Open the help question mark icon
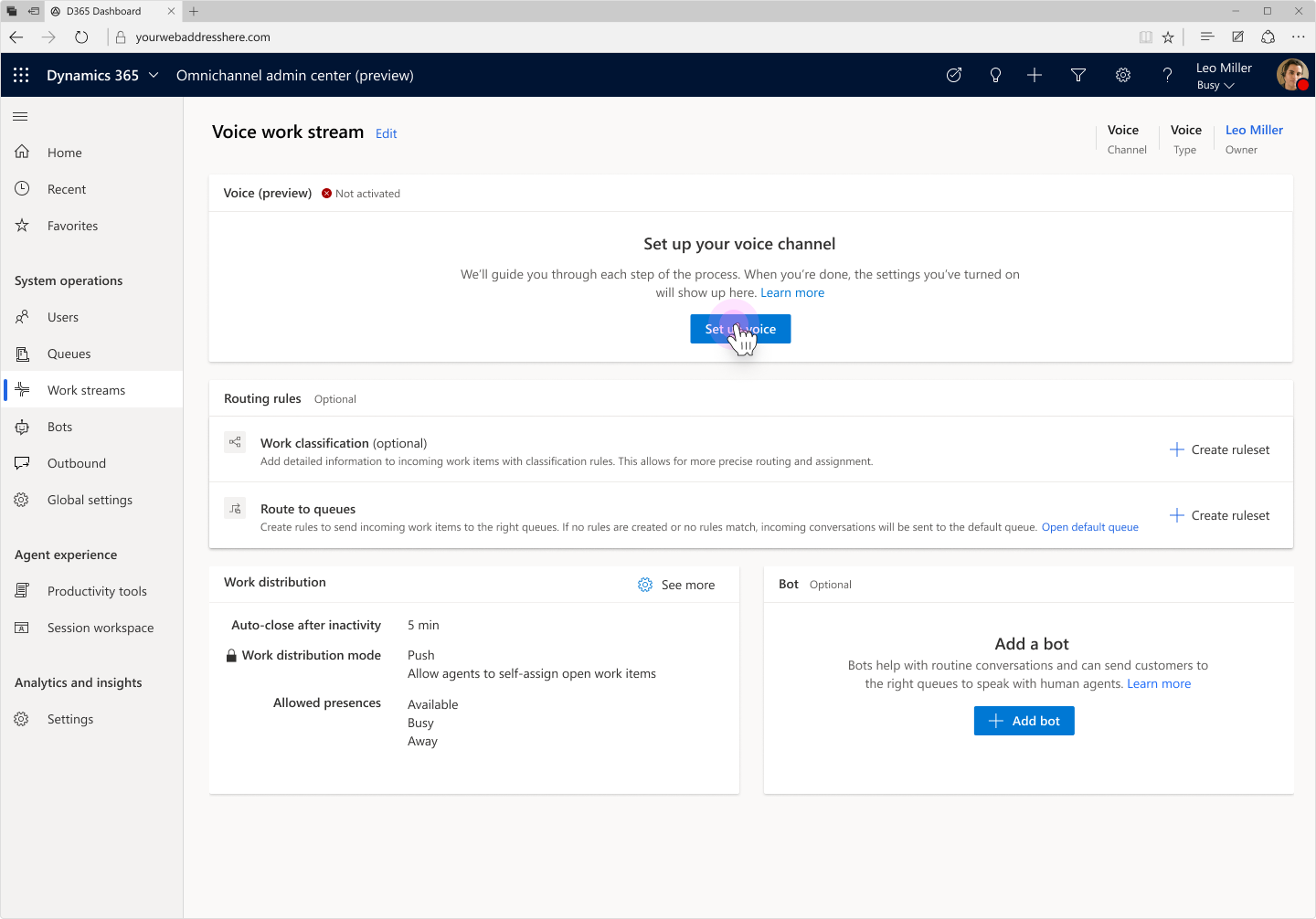This screenshot has height=919, width=1316. (1167, 75)
